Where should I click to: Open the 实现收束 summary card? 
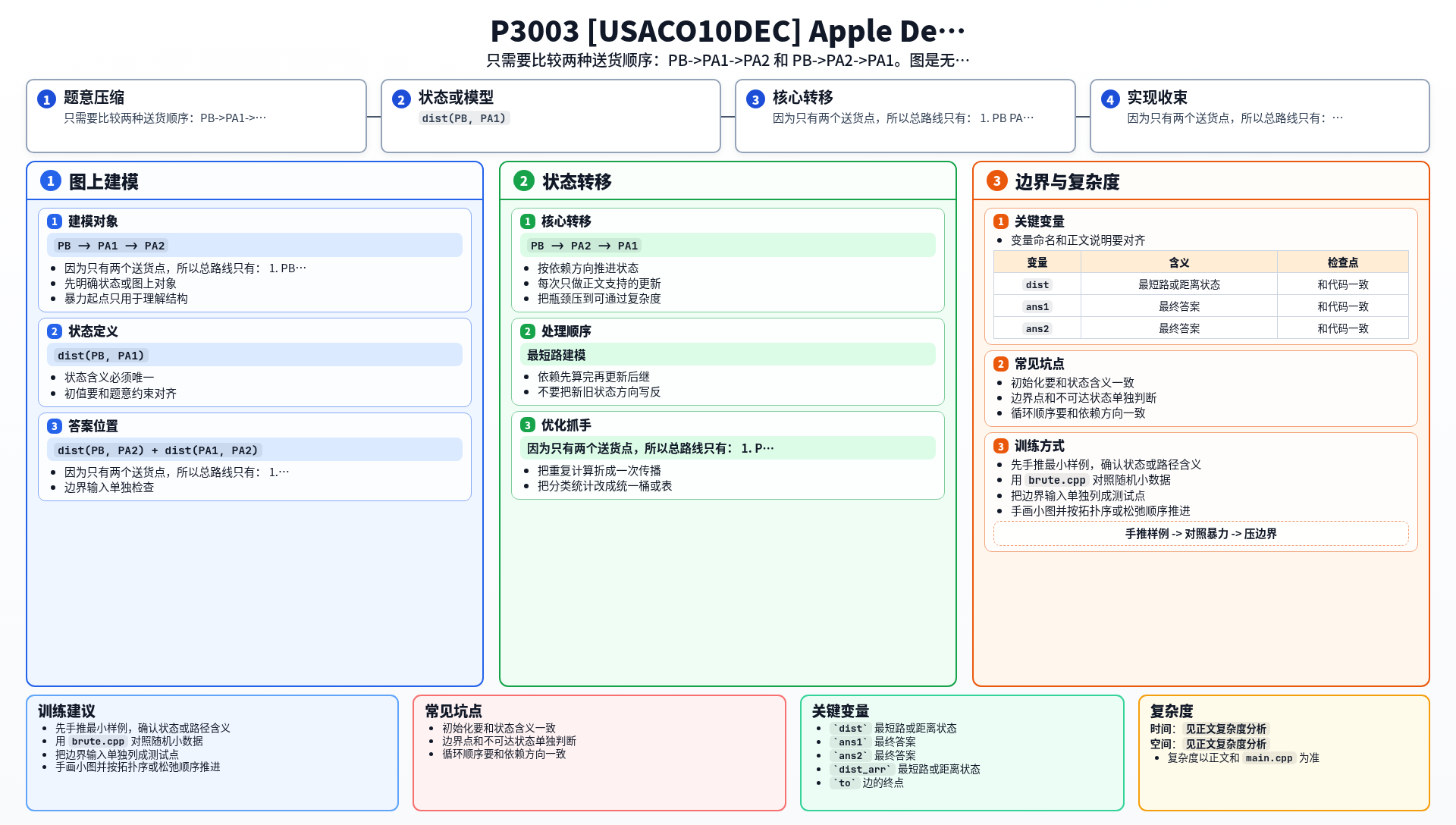point(1260,116)
